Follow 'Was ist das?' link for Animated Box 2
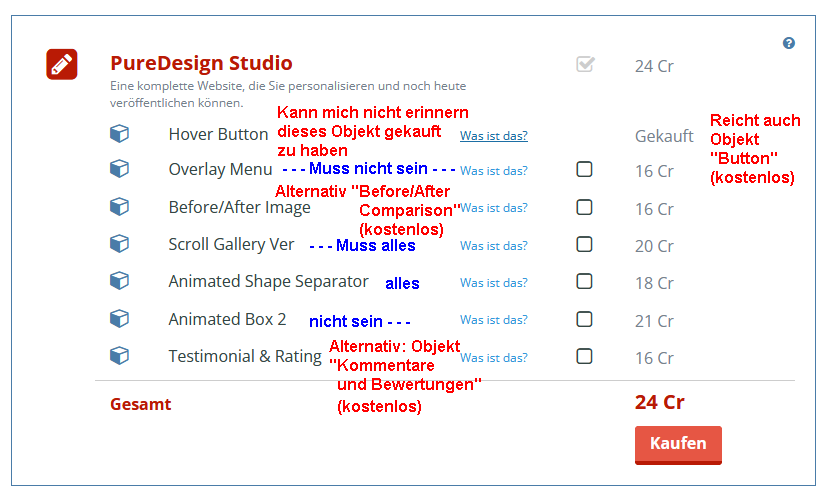 (494, 320)
